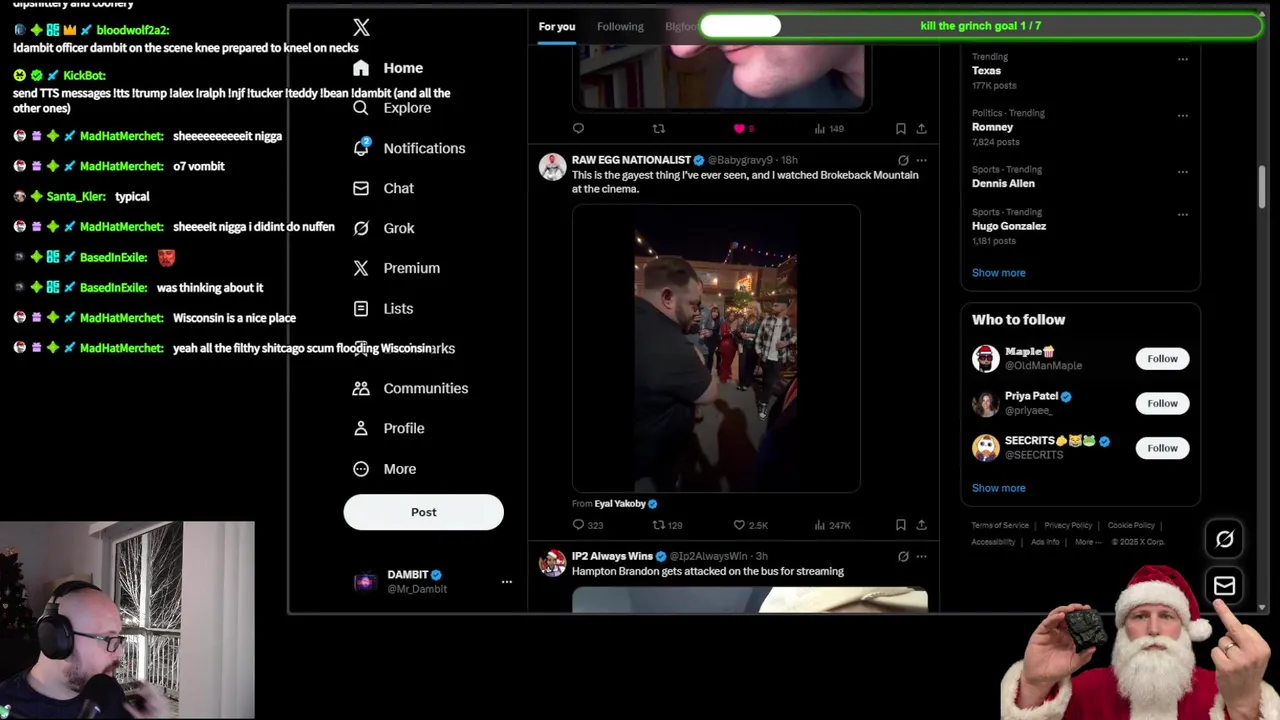This screenshot has width=1280, height=720.
Task: Click the page vertical scrollbar thumb
Action: (x=1262, y=187)
